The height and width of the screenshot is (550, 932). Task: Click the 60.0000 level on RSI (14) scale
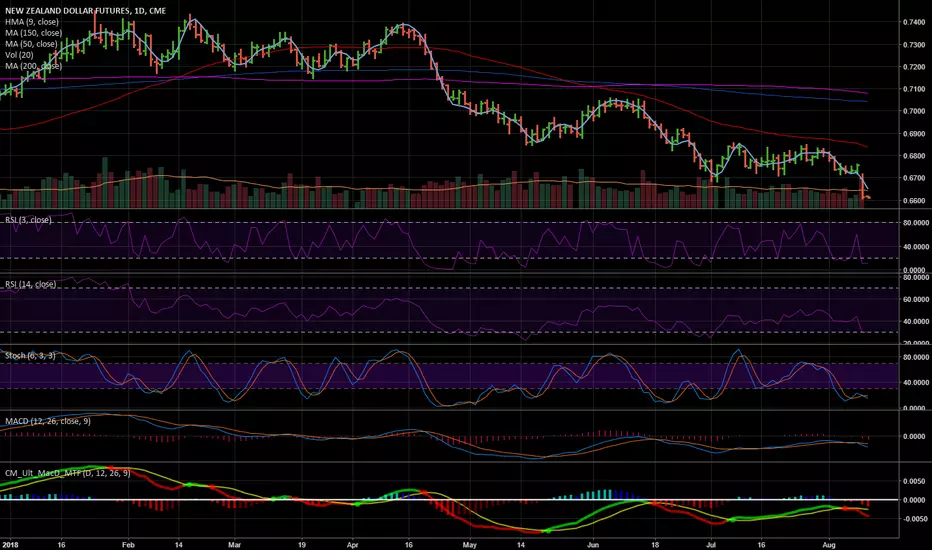point(915,299)
